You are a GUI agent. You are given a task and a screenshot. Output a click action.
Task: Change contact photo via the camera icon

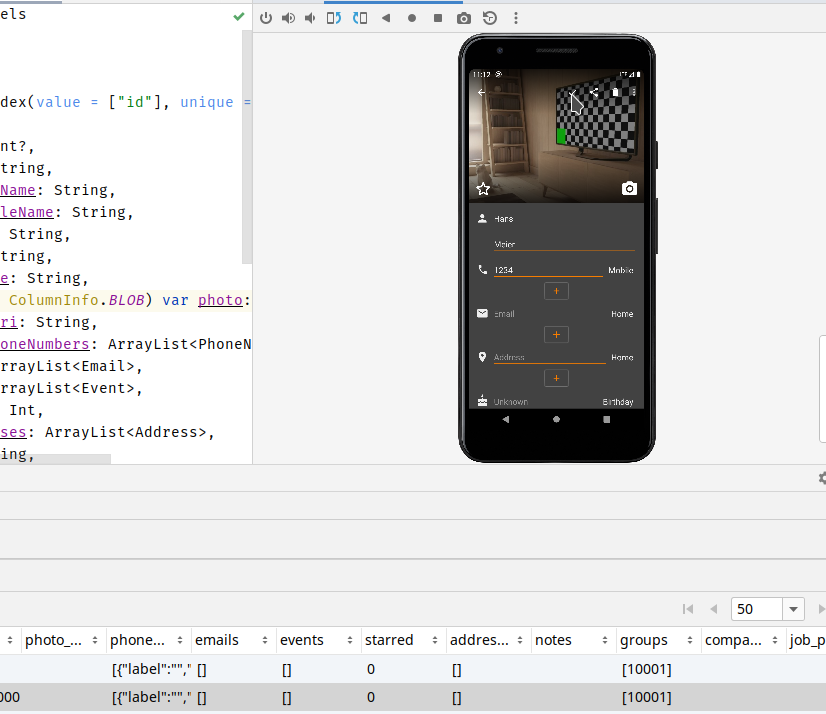tap(629, 188)
